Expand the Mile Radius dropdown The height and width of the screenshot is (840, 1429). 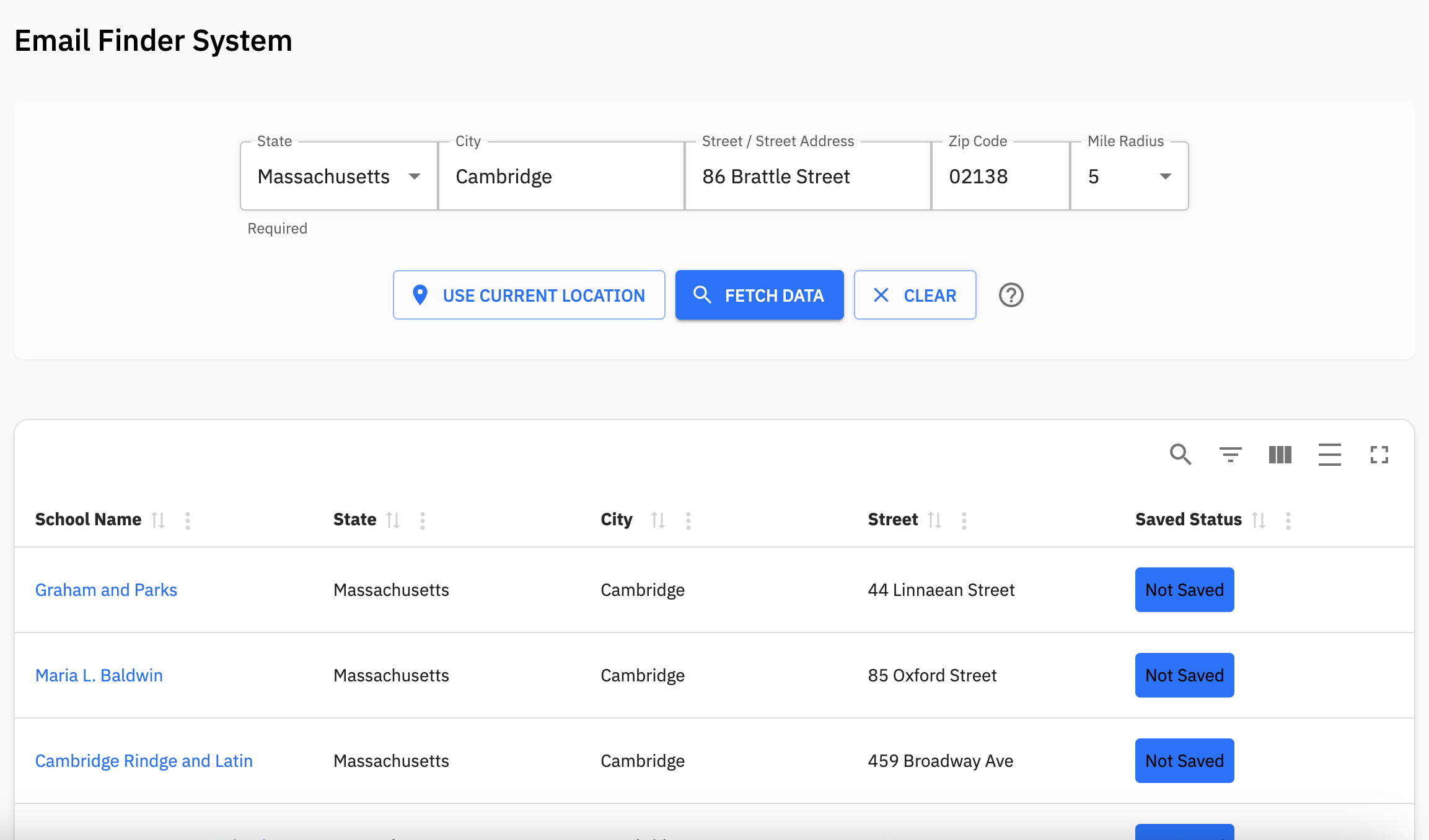(1164, 177)
